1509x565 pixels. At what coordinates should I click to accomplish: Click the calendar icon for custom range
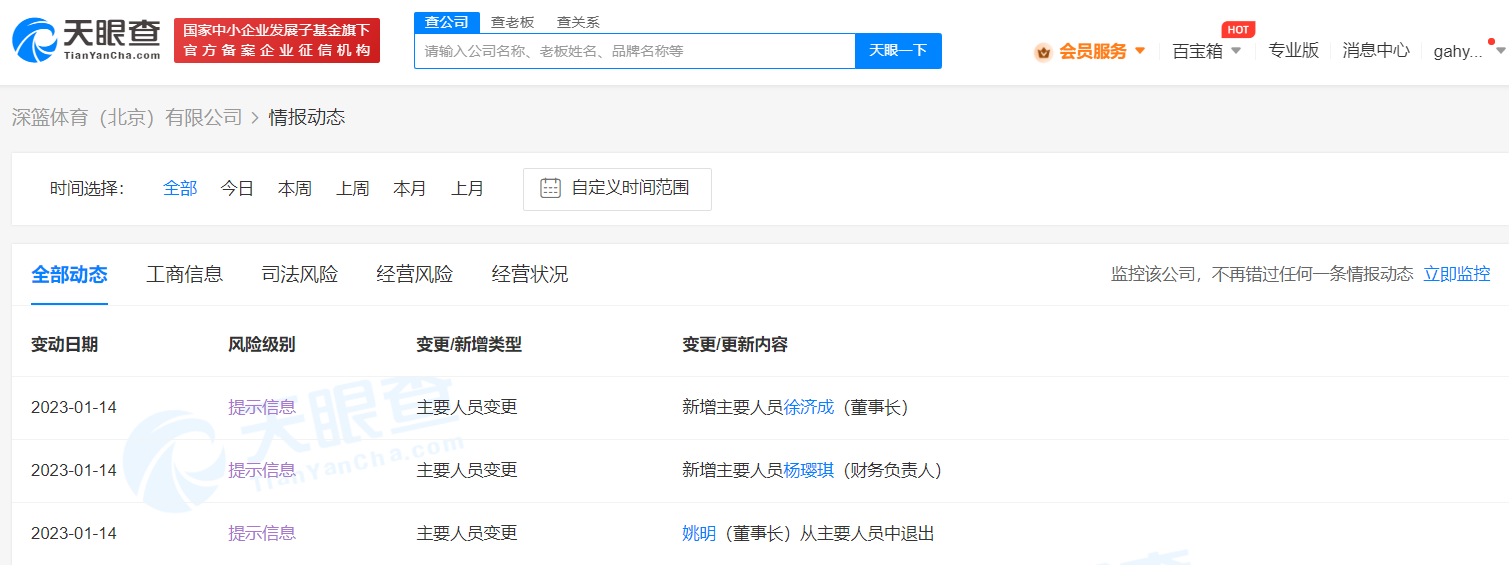550,188
